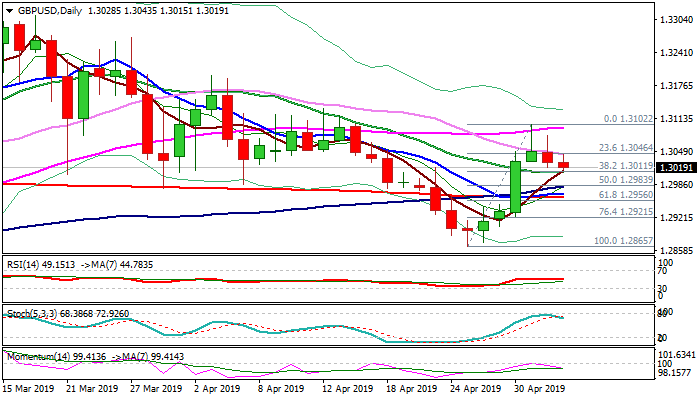Select the OHLC values 1.30285 1.30435 1.30151 1.30191
The height and width of the screenshot is (400, 700).
158,11
